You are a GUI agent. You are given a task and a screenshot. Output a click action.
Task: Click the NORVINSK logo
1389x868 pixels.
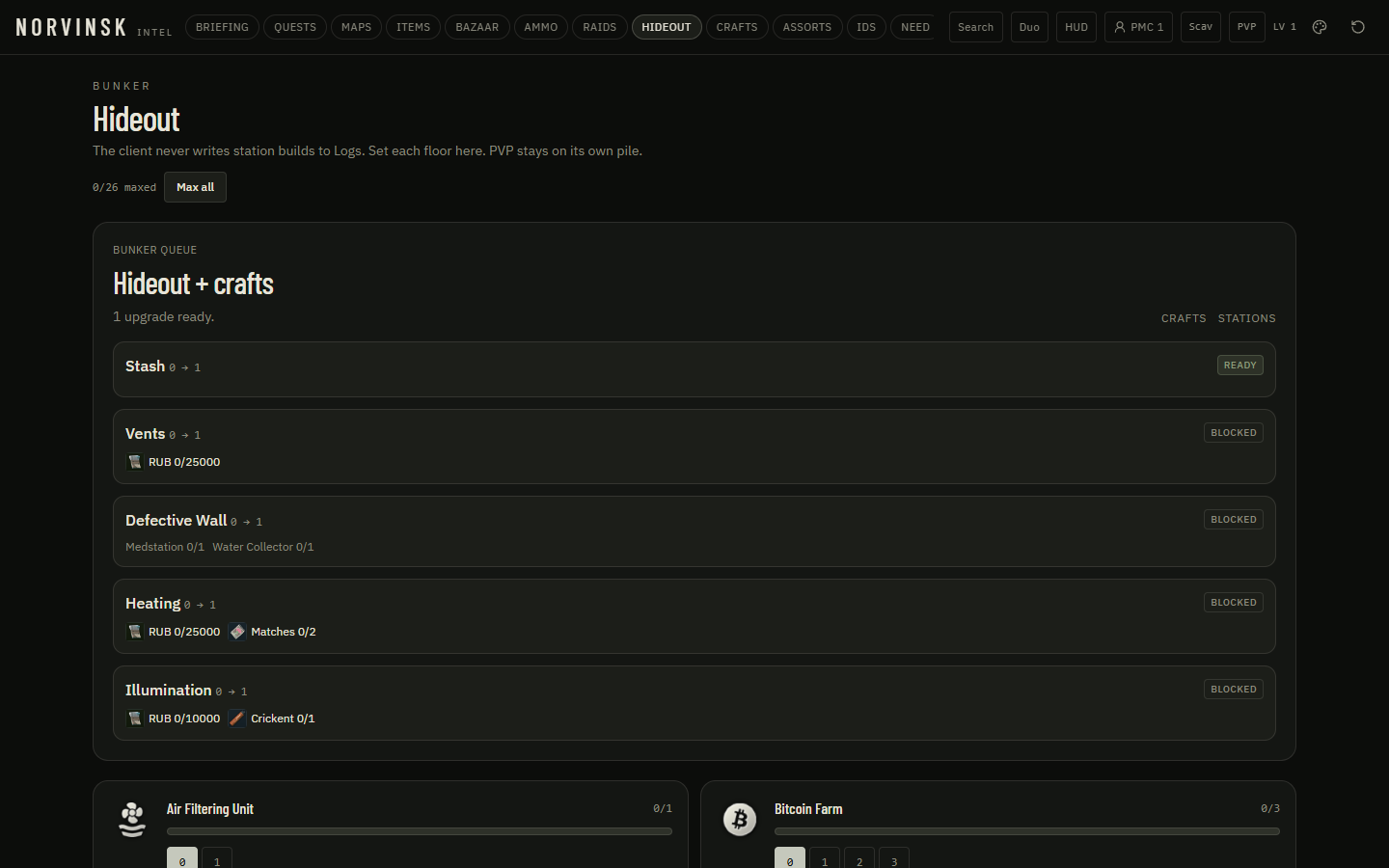click(x=71, y=27)
